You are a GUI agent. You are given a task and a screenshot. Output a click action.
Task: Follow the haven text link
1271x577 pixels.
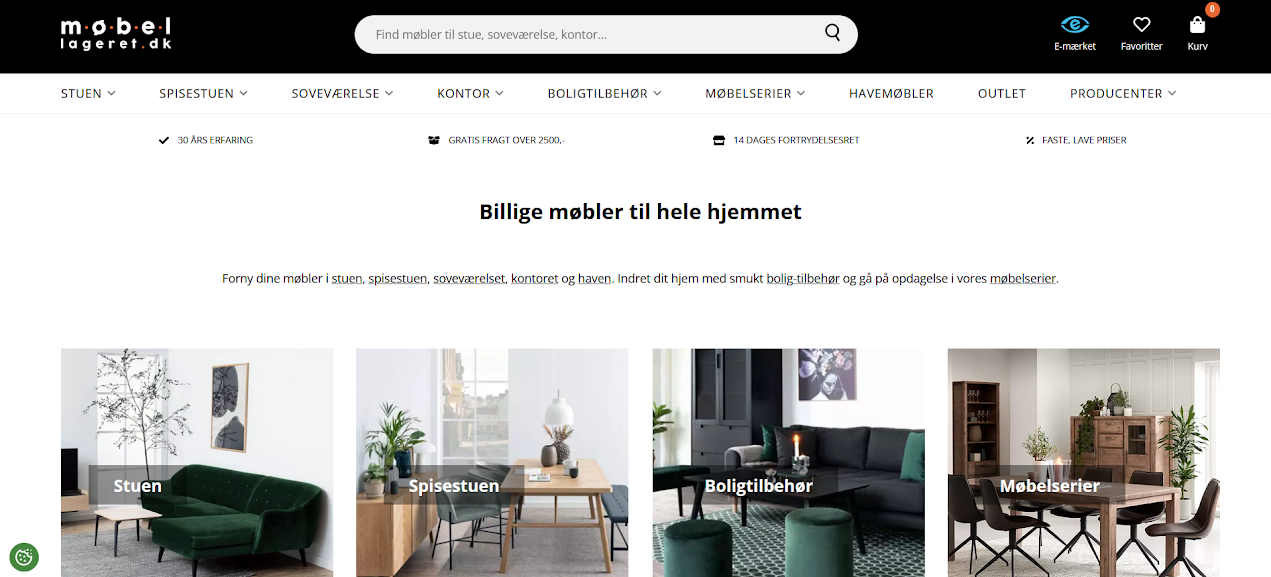point(594,279)
